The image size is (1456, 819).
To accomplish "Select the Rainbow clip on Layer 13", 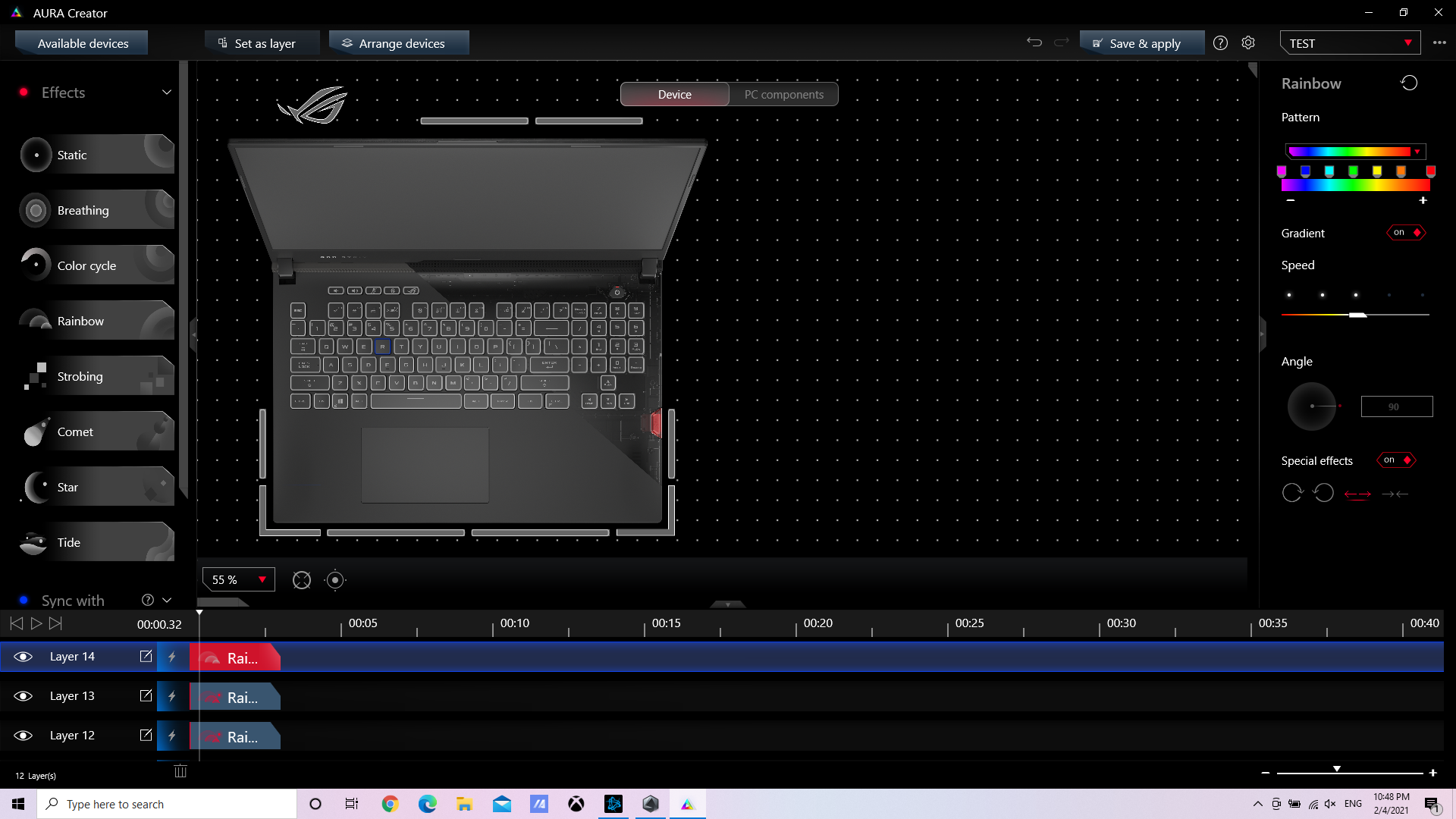I will click(x=235, y=697).
